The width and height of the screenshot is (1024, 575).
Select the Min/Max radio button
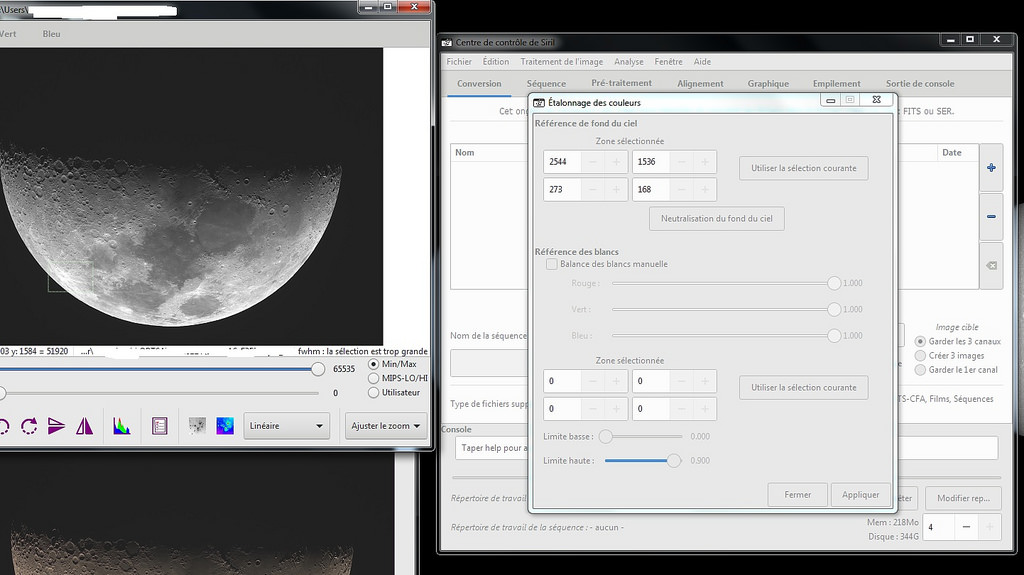point(375,364)
